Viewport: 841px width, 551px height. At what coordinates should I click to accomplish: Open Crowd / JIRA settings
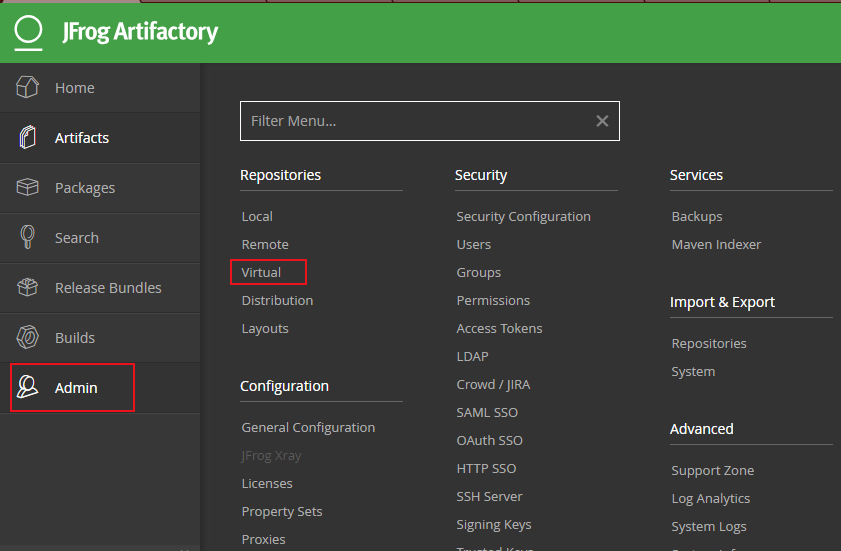point(493,384)
